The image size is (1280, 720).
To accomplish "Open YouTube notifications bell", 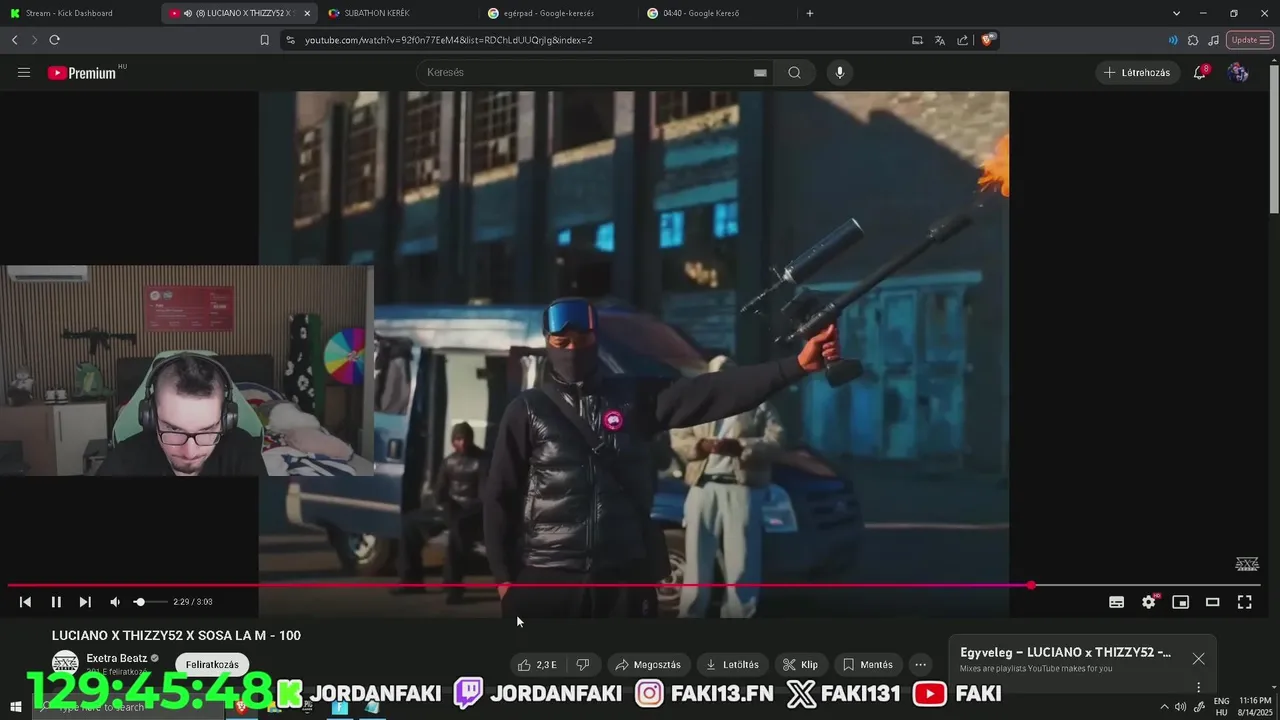I will (1200, 72).
